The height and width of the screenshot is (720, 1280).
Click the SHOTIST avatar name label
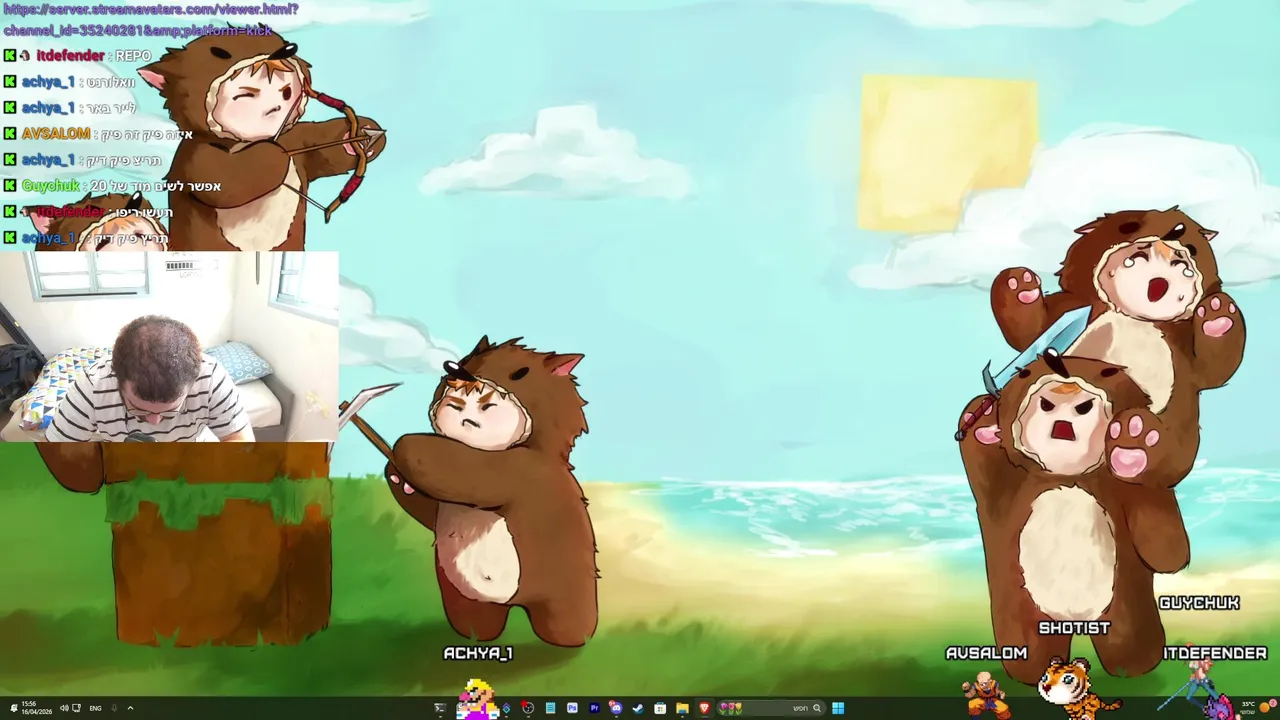pos(1074,628)
